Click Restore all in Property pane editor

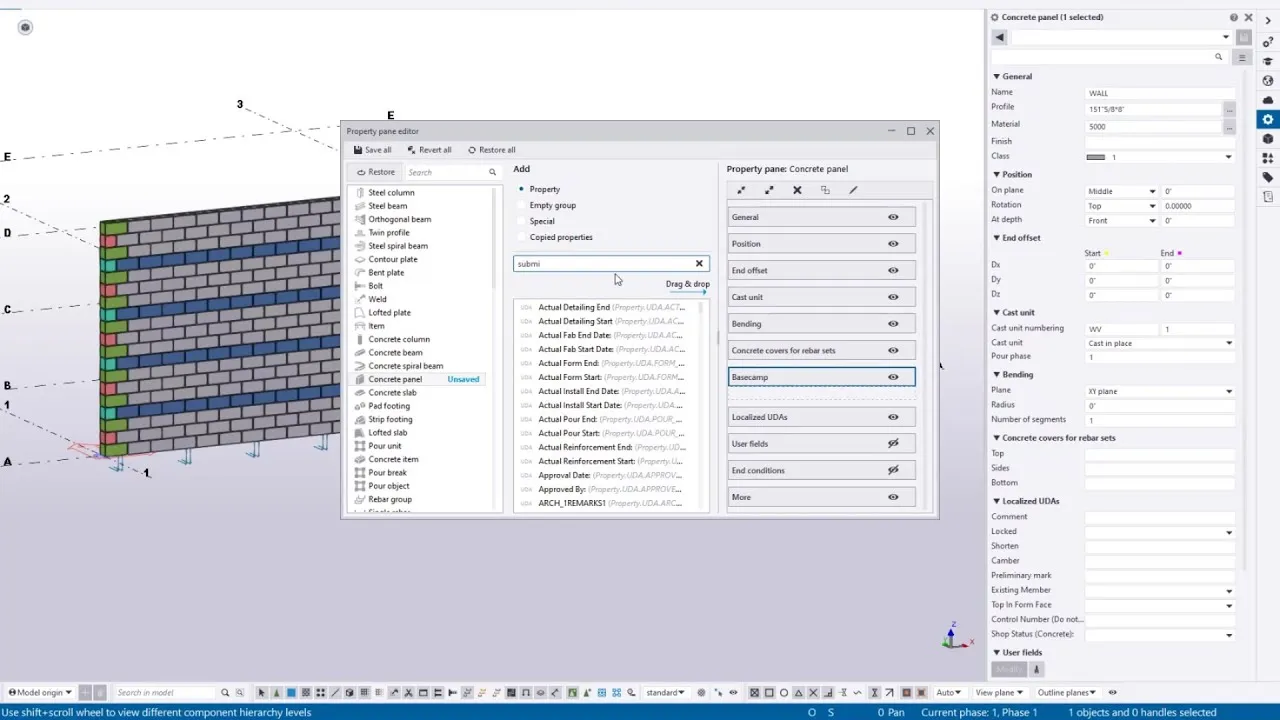[491, 150]
